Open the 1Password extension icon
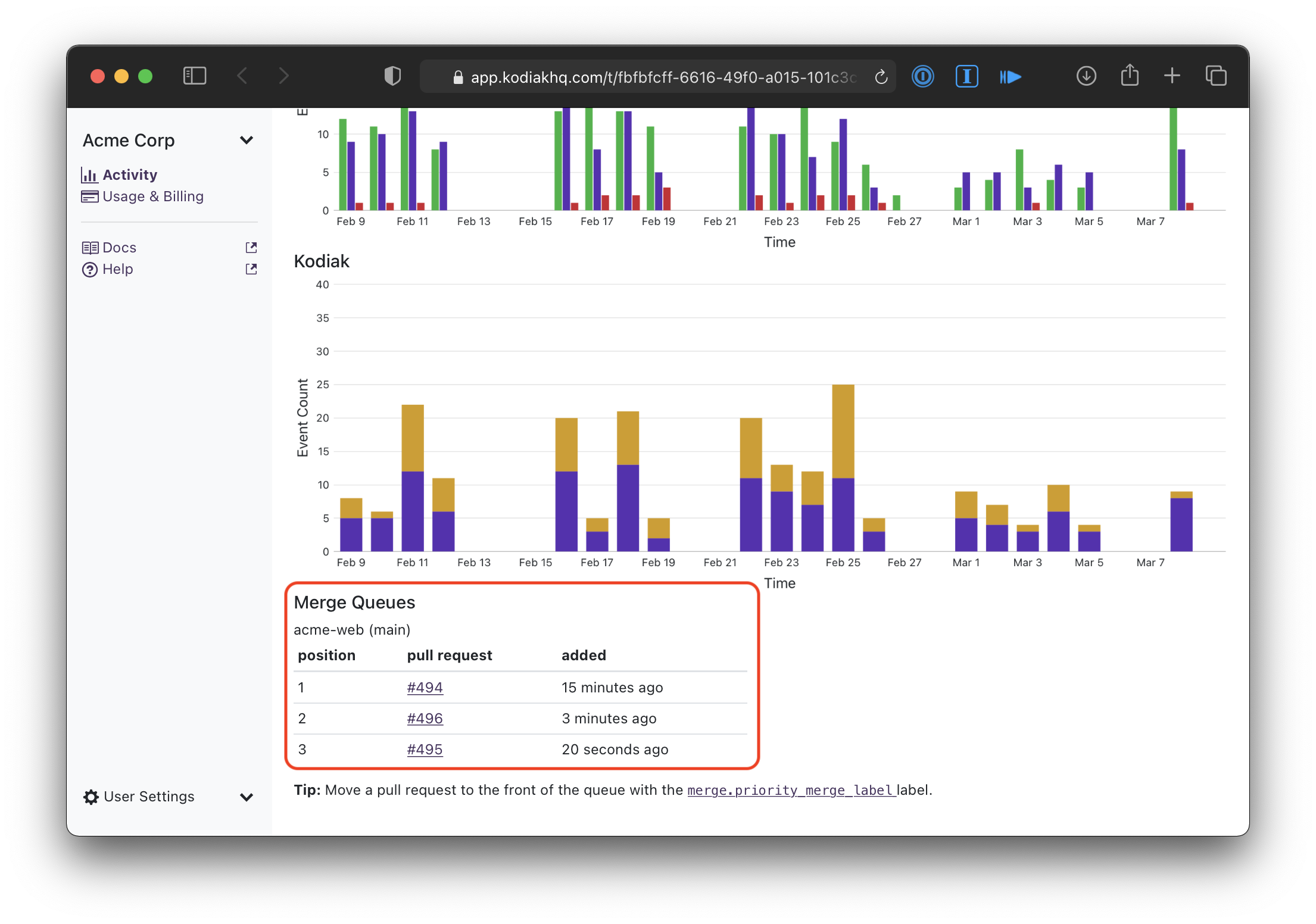 [922, 76]
